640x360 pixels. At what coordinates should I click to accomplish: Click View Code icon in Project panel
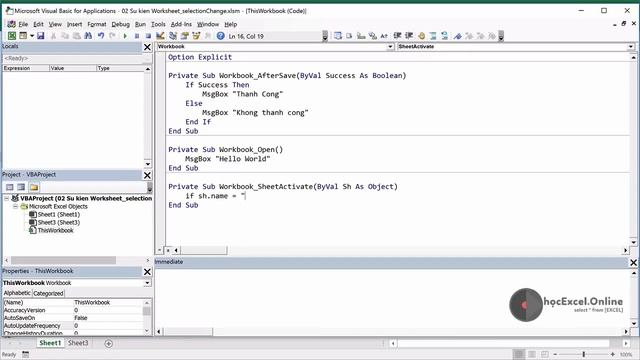pos(9,187)
